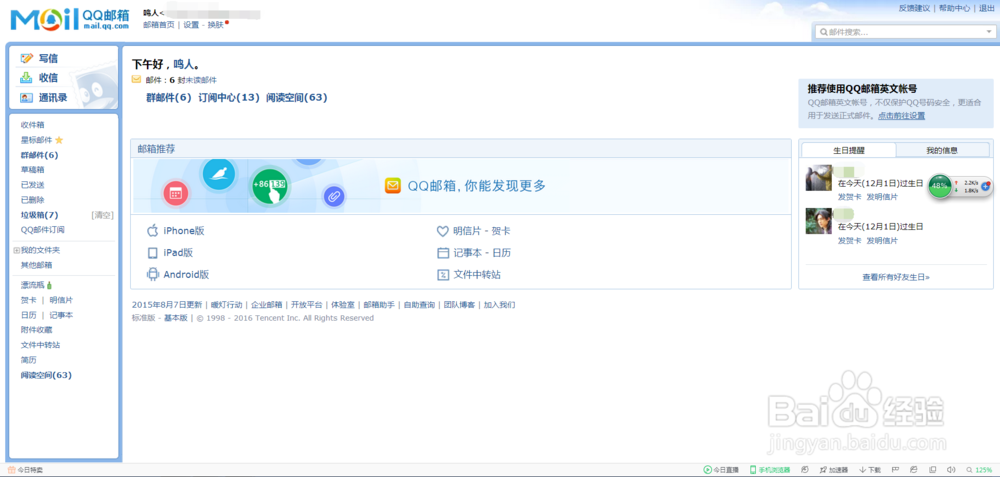Click the unread mail envelope icon
This screenshot has height=477, width=1000.
point(136,80)
